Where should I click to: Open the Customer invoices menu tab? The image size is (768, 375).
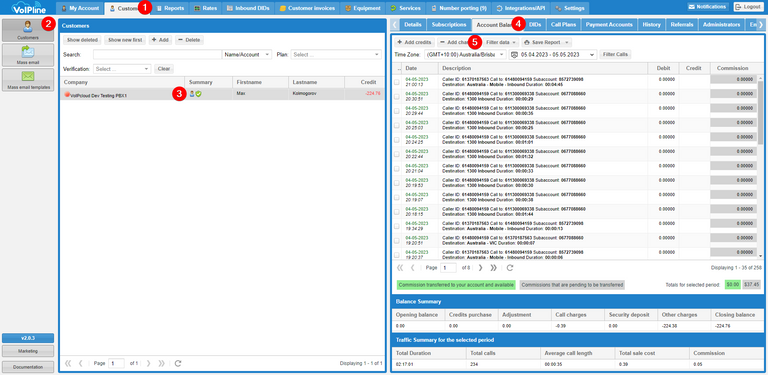[307, 8]
